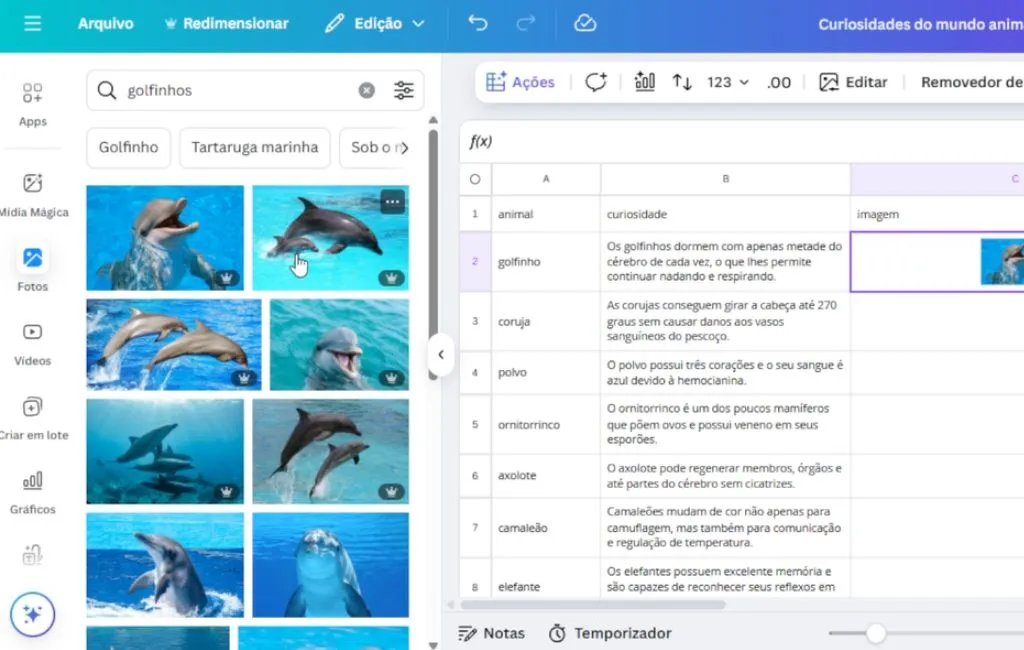Open the hamburger main menu

tap(33, 23)
